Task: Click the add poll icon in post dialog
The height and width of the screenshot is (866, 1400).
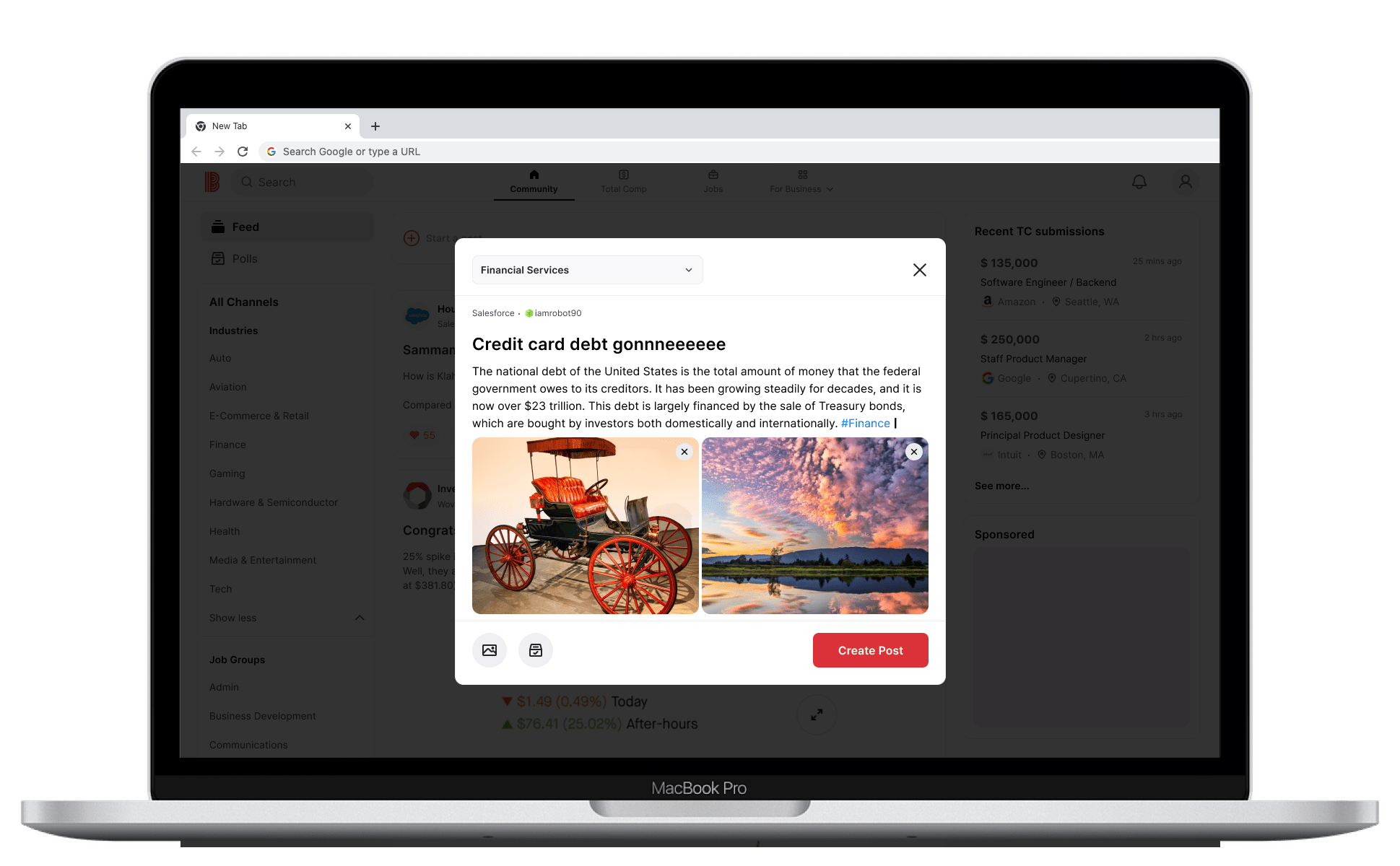Action: (536, 650)
